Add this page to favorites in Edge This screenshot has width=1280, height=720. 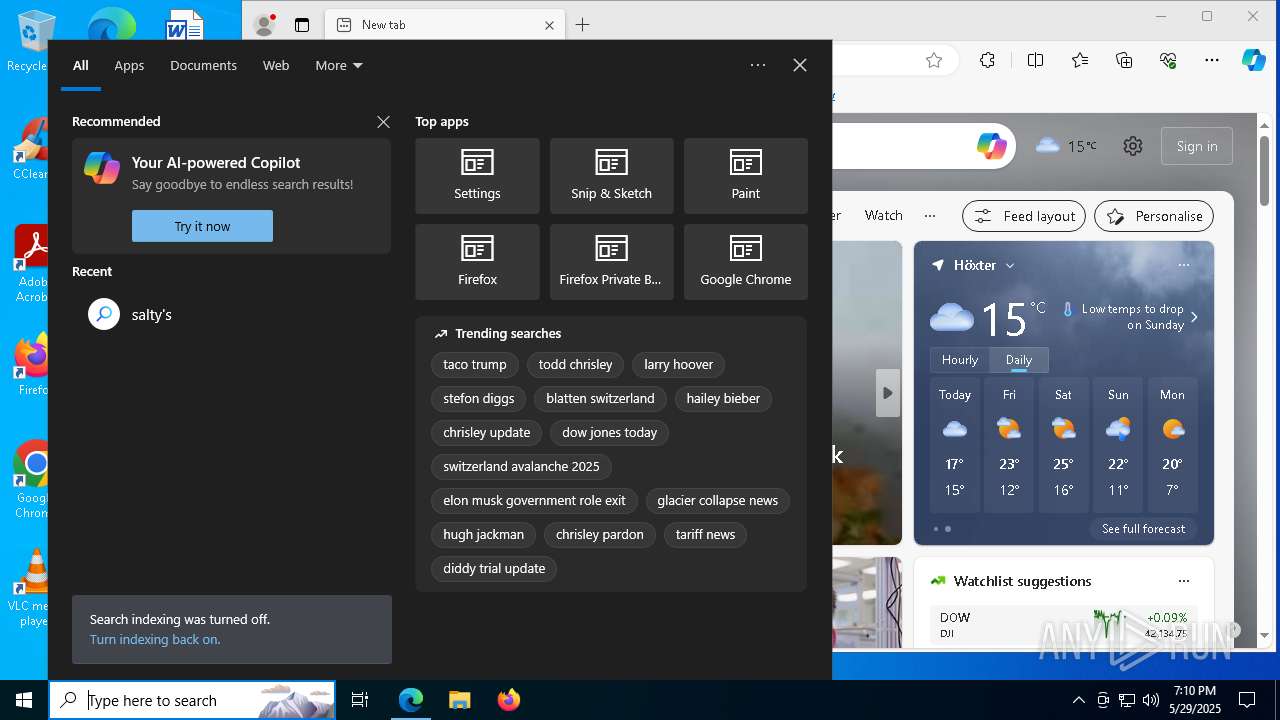pos(934,60)
